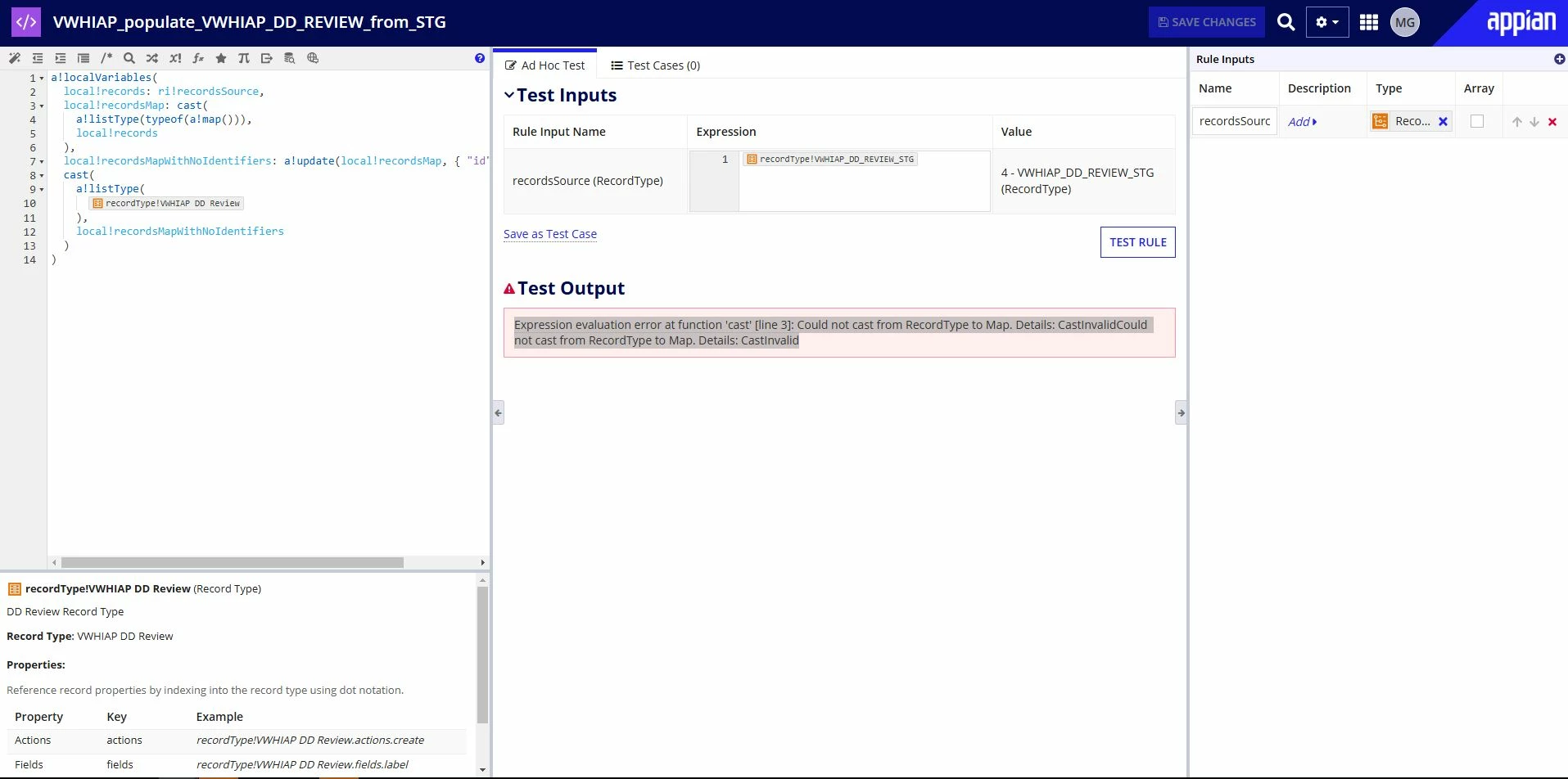Image resolution: width=1568 pixels, height=779 pixels.
Task: Click the Reco... record type icon
Action: (x=1380, y=121)
